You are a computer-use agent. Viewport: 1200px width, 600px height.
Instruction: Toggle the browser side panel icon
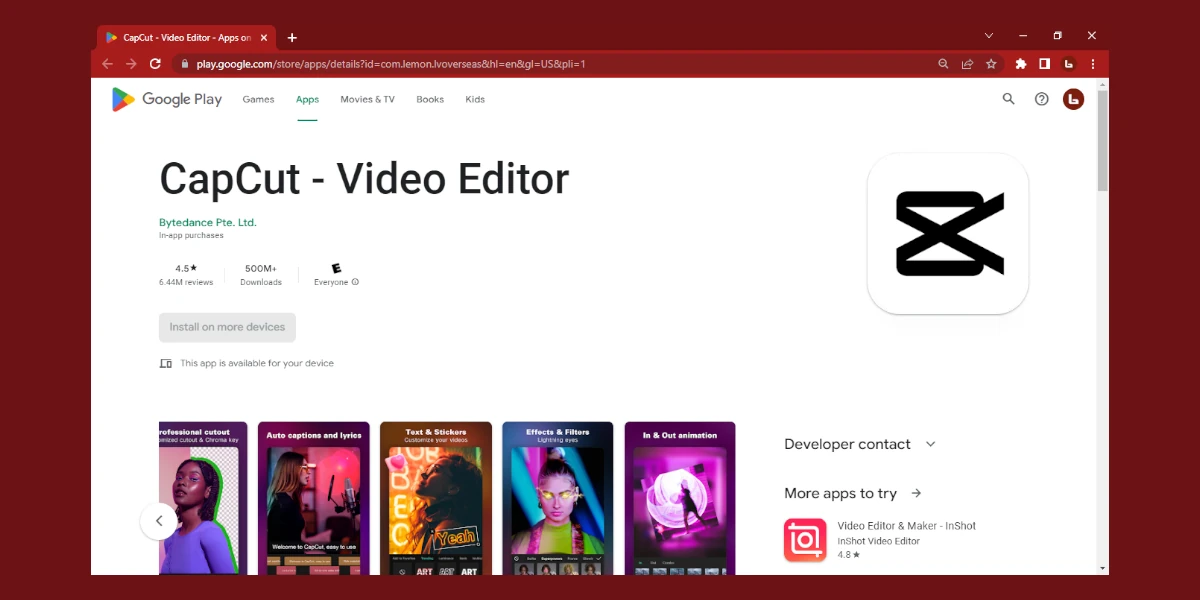(1044, 64)
